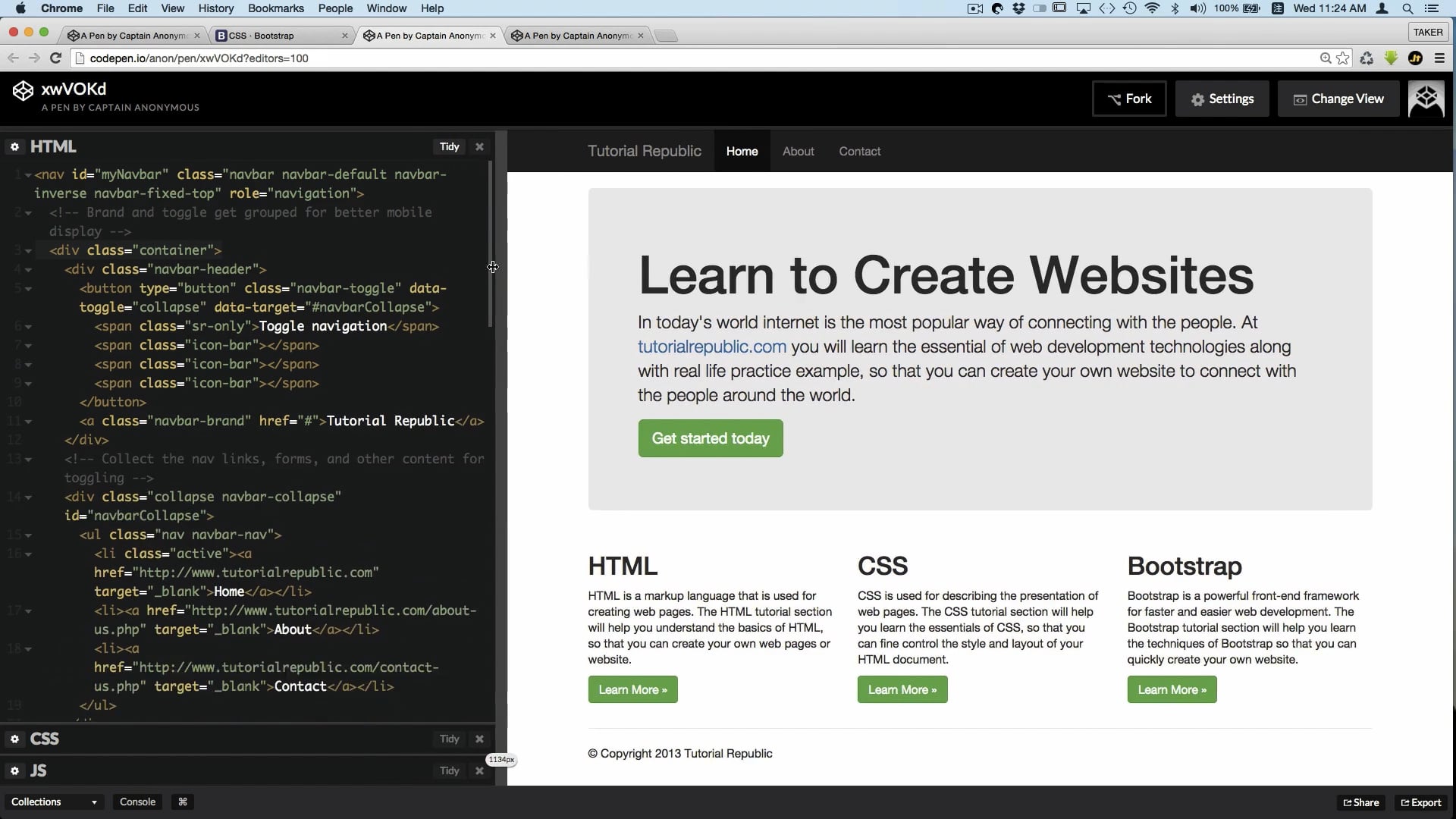Click Tidy in the HTML panel

[449, 147]
